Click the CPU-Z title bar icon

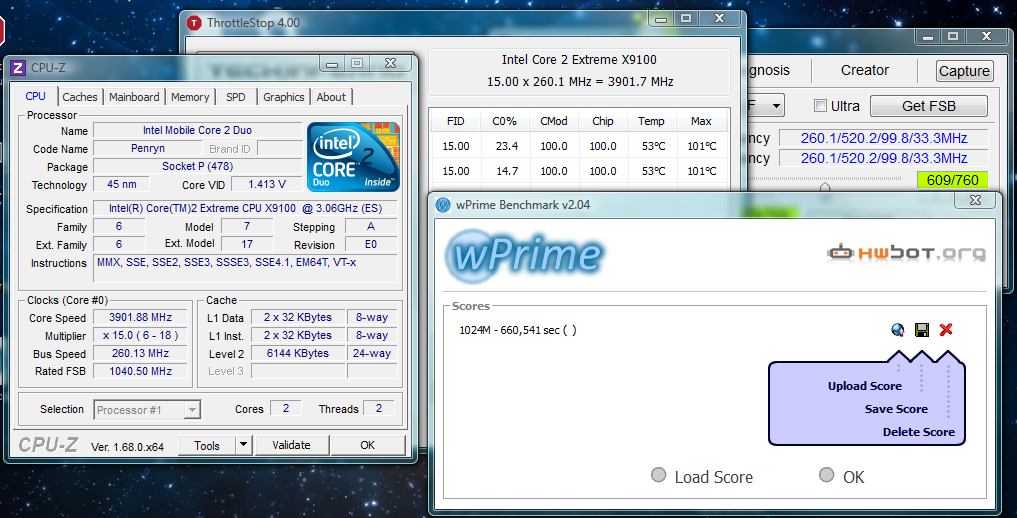pyautogui.click(x=18, y=67)
